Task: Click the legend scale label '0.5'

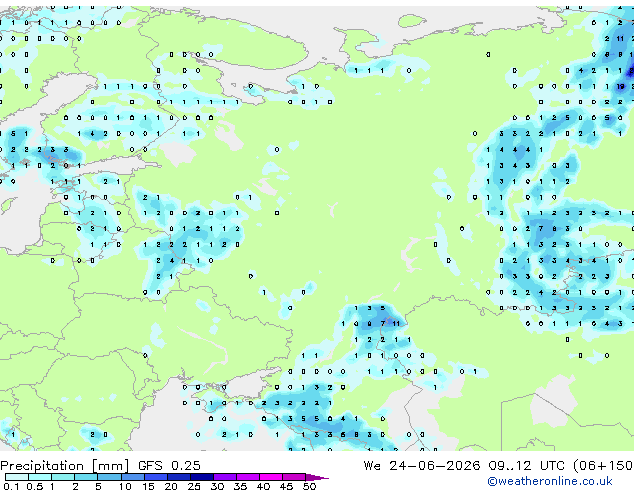Action: [35, 486]
